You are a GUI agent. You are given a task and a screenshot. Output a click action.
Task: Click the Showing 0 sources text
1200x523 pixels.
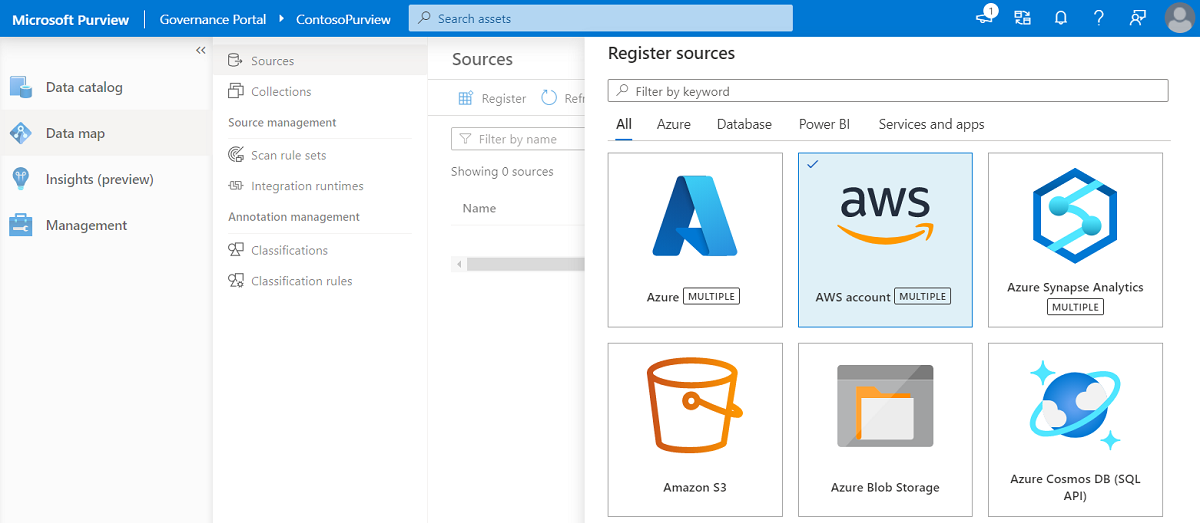[x=502, y=172]
